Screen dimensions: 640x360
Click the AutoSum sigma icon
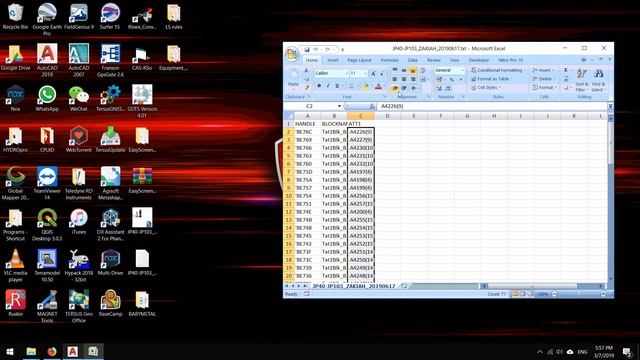pos(566,70)
